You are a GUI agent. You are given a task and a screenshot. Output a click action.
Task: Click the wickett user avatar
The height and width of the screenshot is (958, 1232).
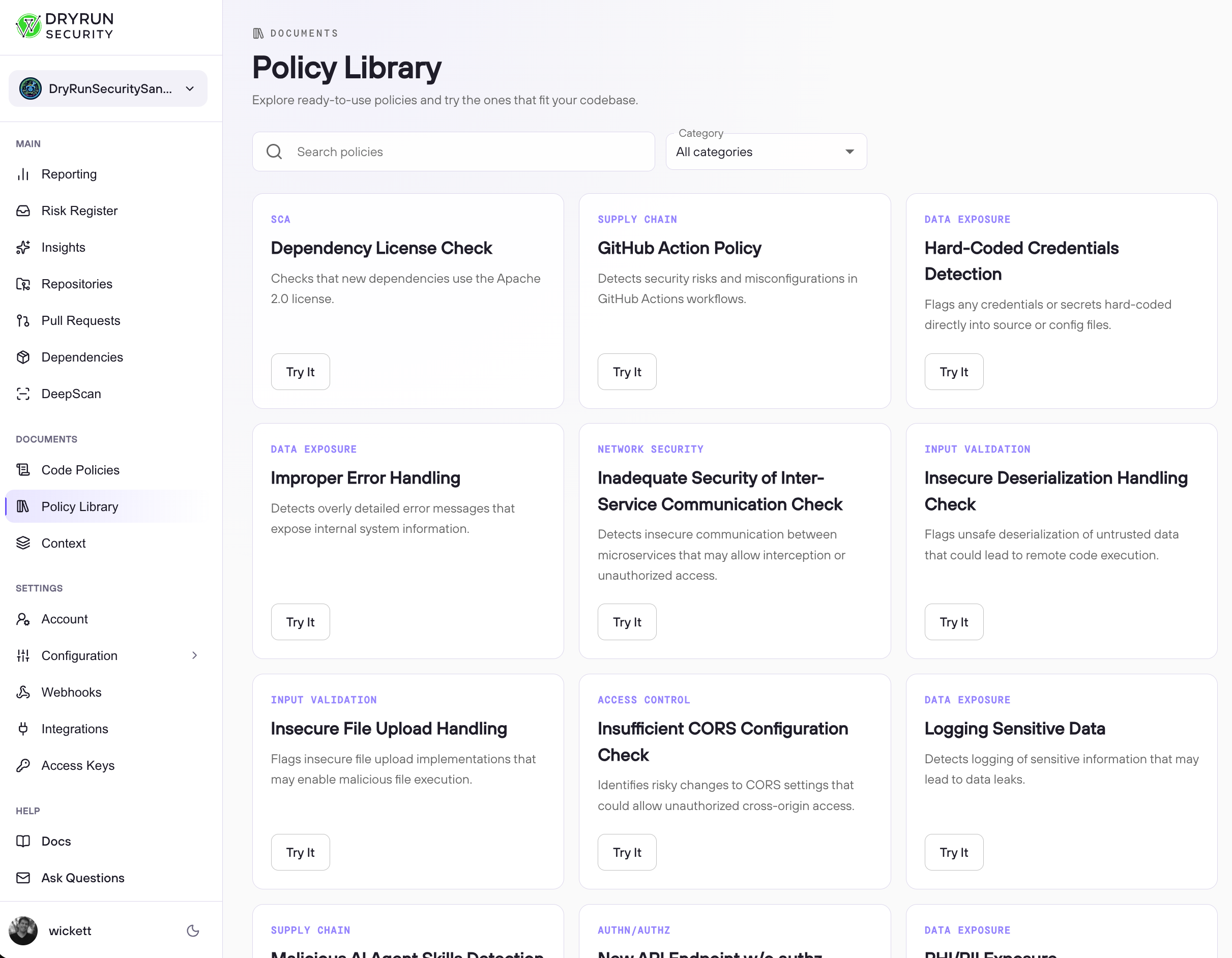23,931
